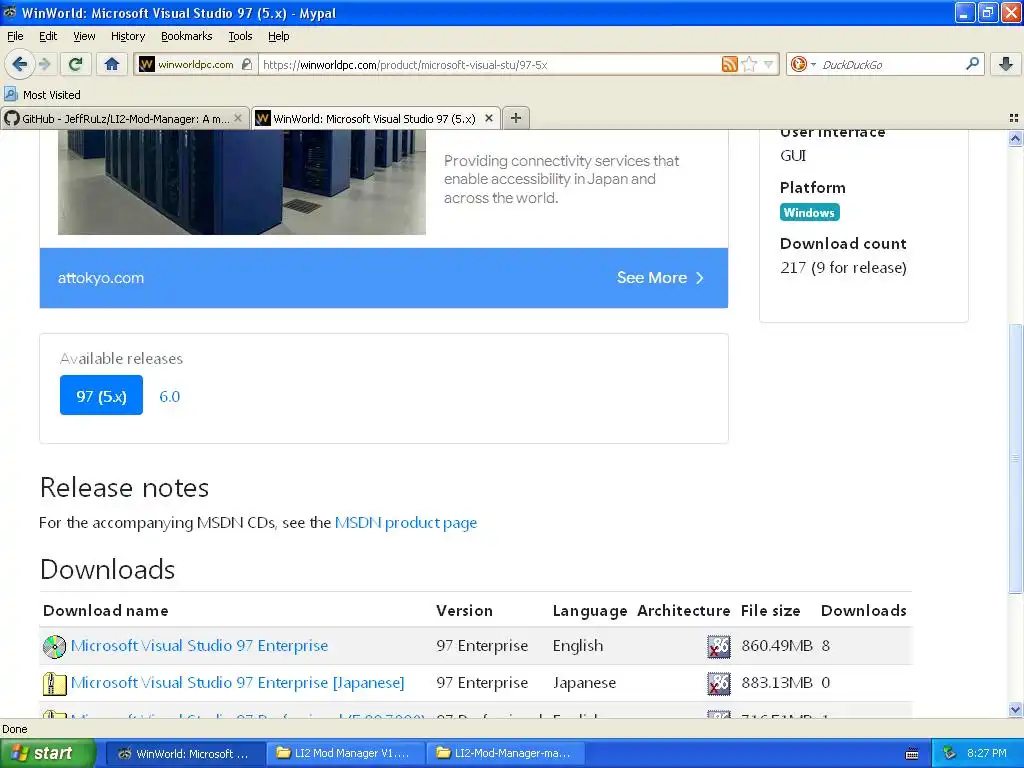The image size is (1024, 768).
Task: Click the File size column header
Action: [771, 611]
